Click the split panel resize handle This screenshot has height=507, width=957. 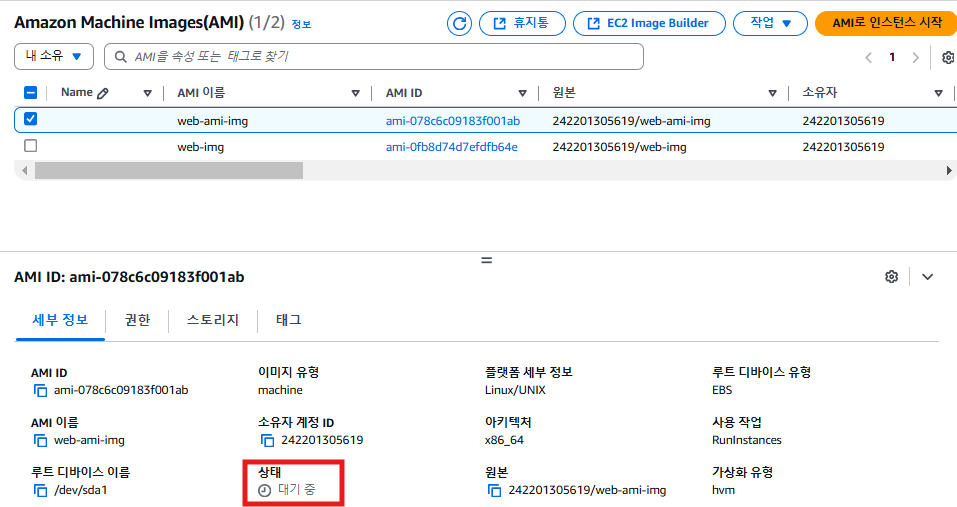coord(486,261)
